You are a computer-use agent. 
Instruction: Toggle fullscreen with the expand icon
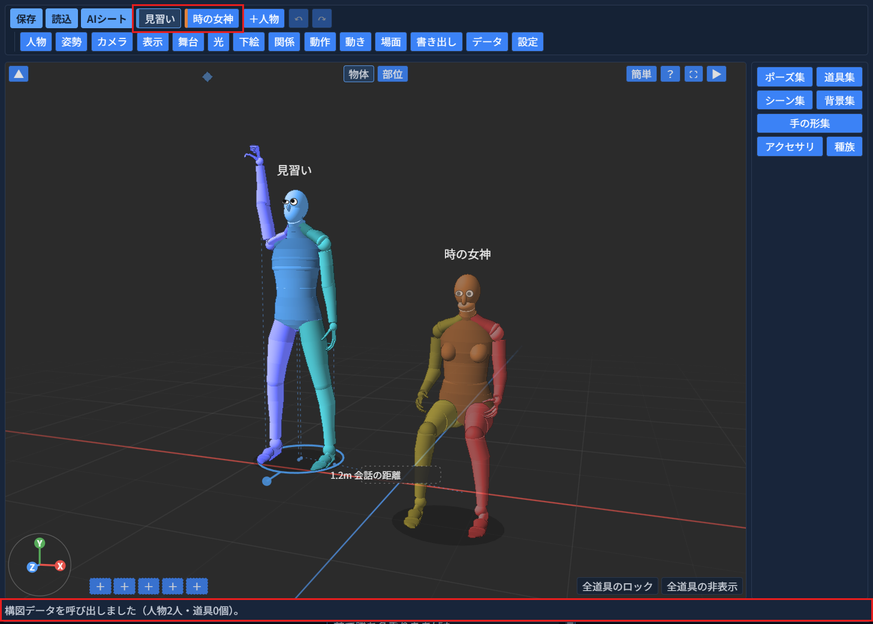693,74
